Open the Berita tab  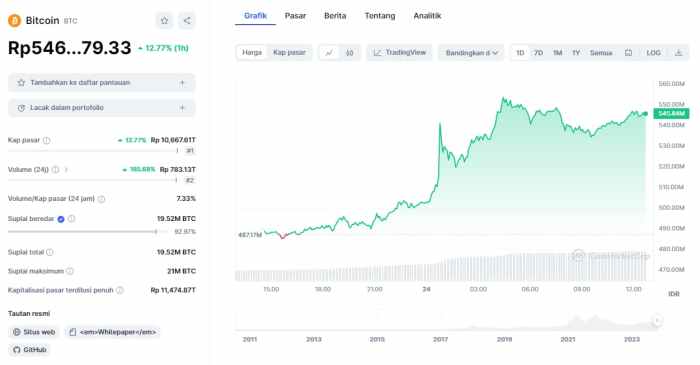(335, 16)
